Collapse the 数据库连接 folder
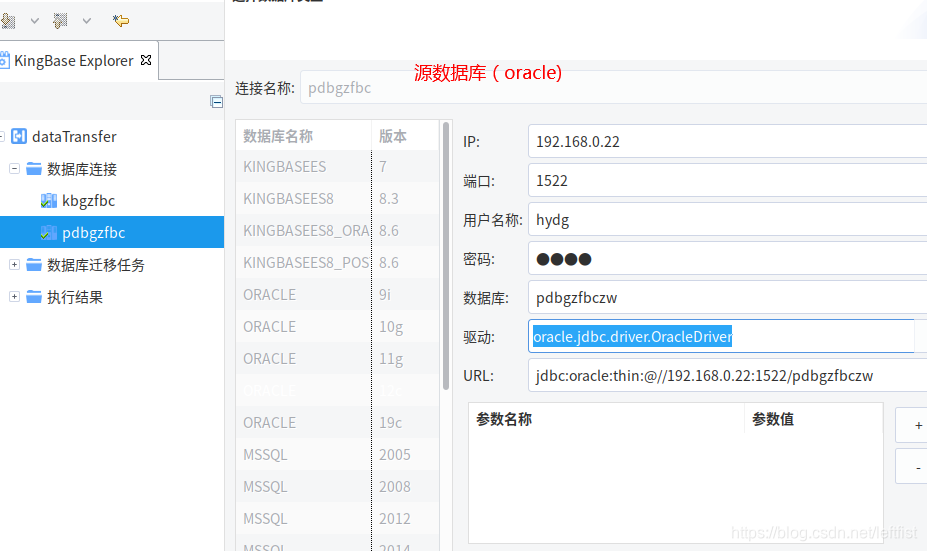 [14, 168]
